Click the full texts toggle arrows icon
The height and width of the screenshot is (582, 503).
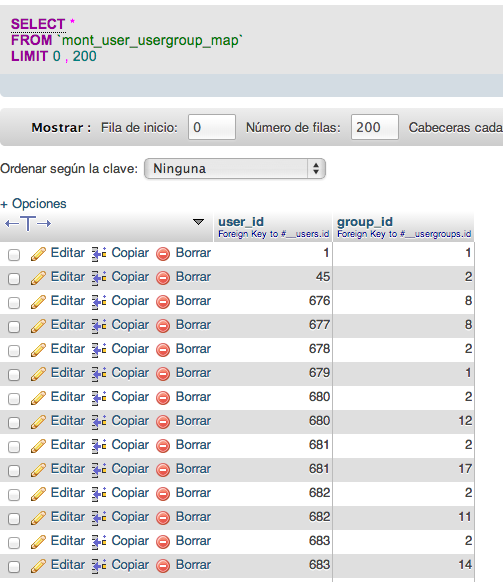click(28, 223)
